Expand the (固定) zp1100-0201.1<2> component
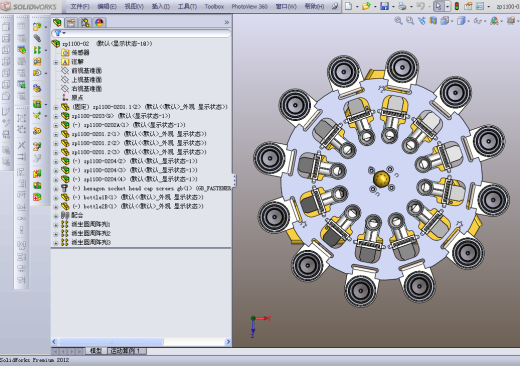520x366 pixels. [x=56, y=107]
